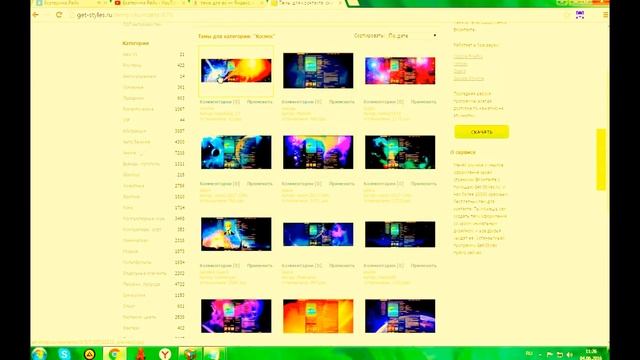Open the sort dropdown set to 'По дате'
Viewport: 640px width, 360px height.
[x=412, y=36]
